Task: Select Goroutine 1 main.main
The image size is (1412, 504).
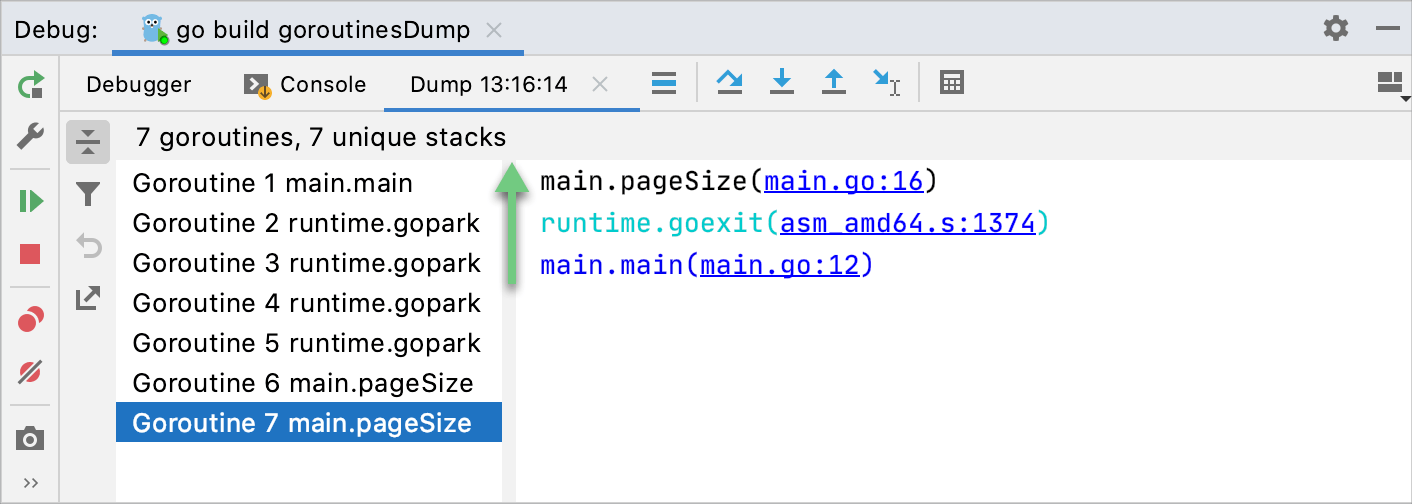Action: click(x=309, y=183)
